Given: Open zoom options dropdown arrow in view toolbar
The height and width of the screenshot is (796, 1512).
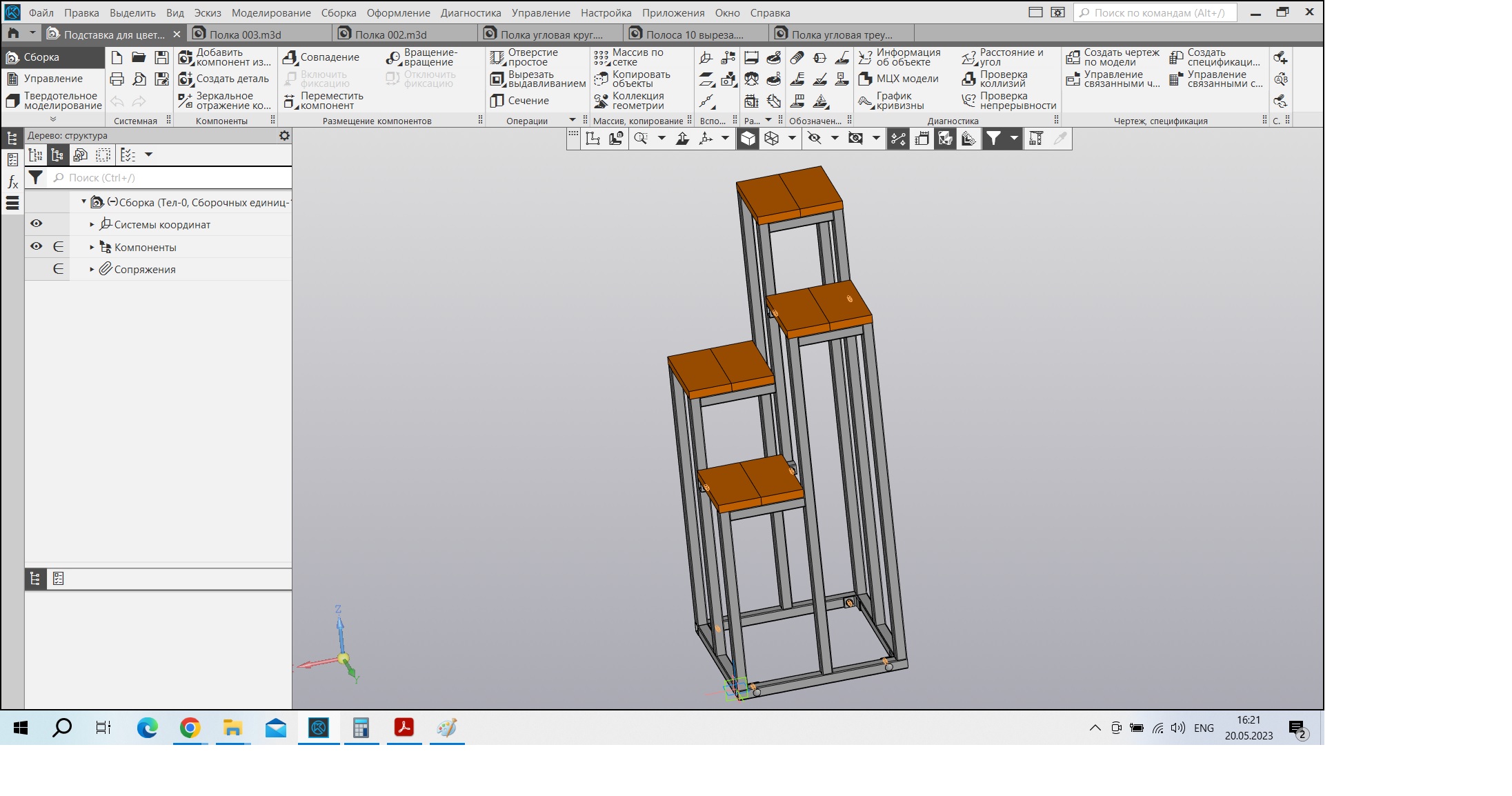Looking at the screenshot, I should click(661, 139).
